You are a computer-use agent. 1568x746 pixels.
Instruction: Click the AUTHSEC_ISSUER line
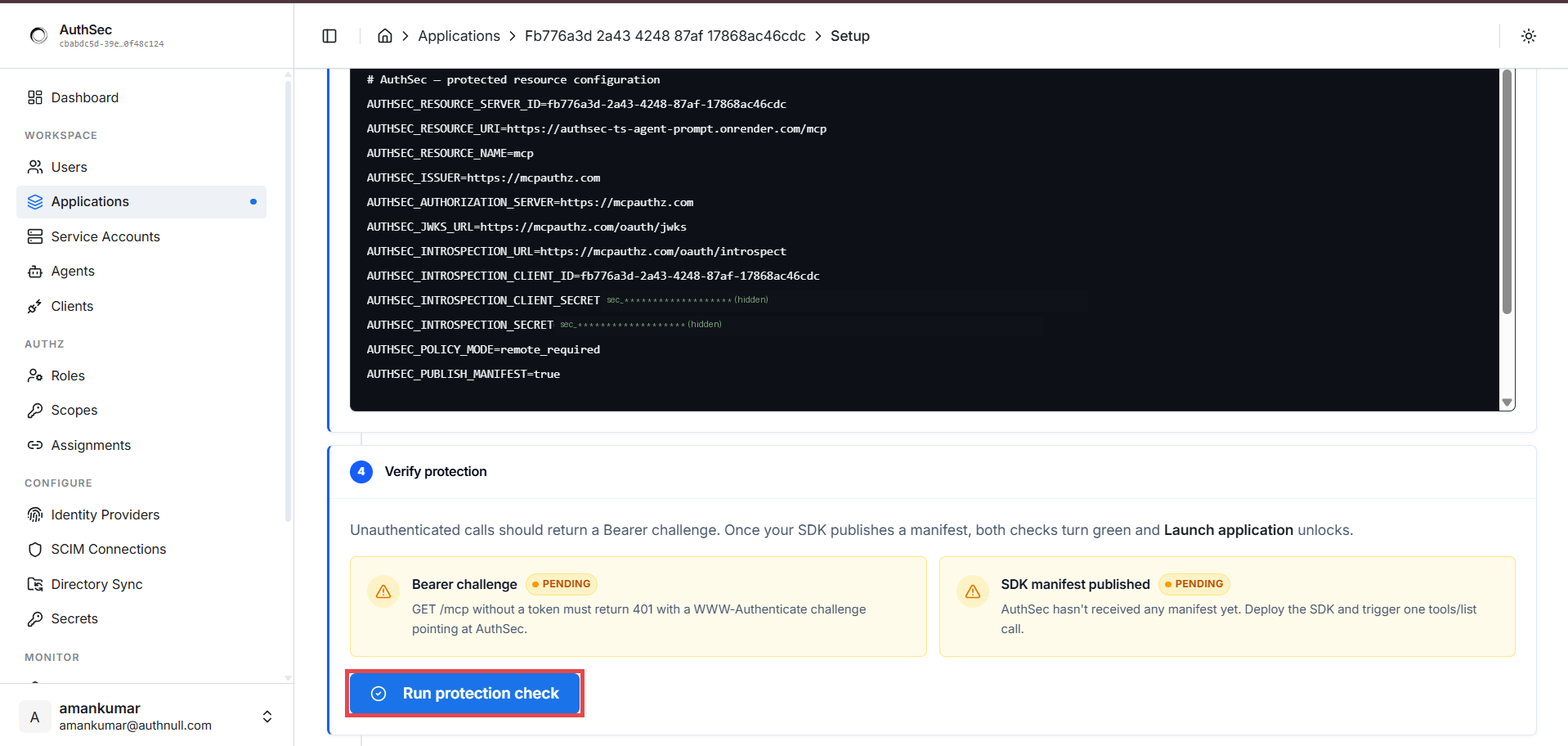coord(483,178)
